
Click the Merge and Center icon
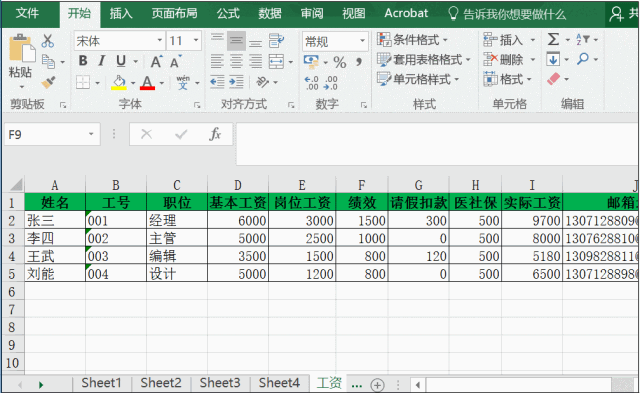(x=276, y=62)
